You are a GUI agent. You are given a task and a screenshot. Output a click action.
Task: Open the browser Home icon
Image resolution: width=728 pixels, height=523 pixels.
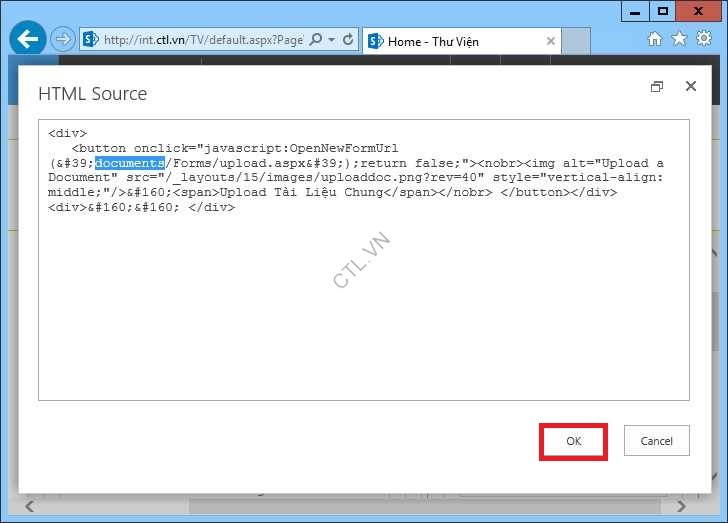point(655,39)
